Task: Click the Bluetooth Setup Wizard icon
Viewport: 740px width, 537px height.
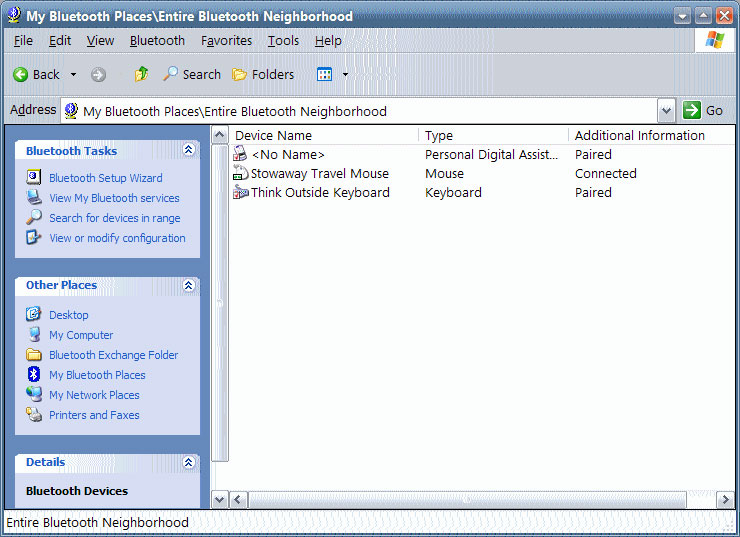Action: click(x=34, y=177)
